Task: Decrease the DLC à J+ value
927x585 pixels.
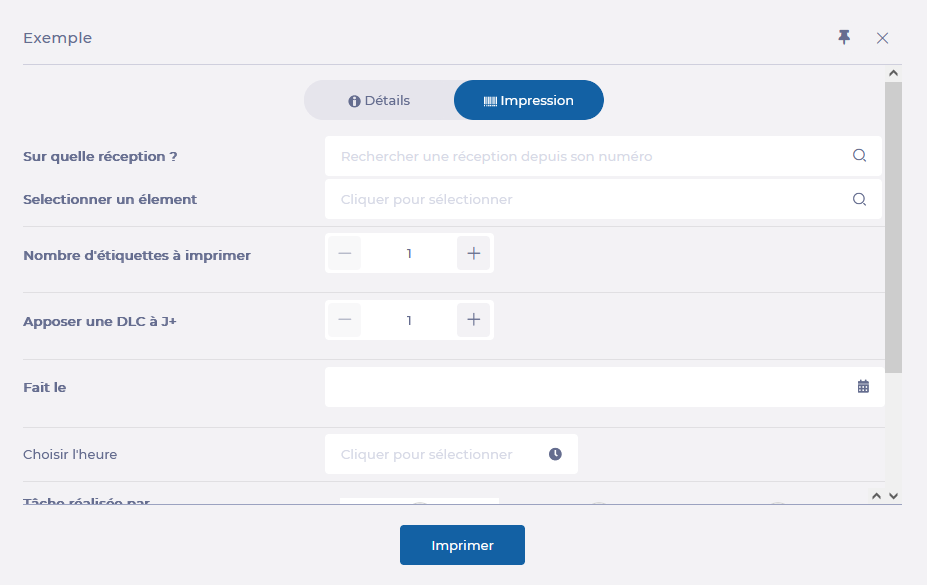Action: coord(345,320)
